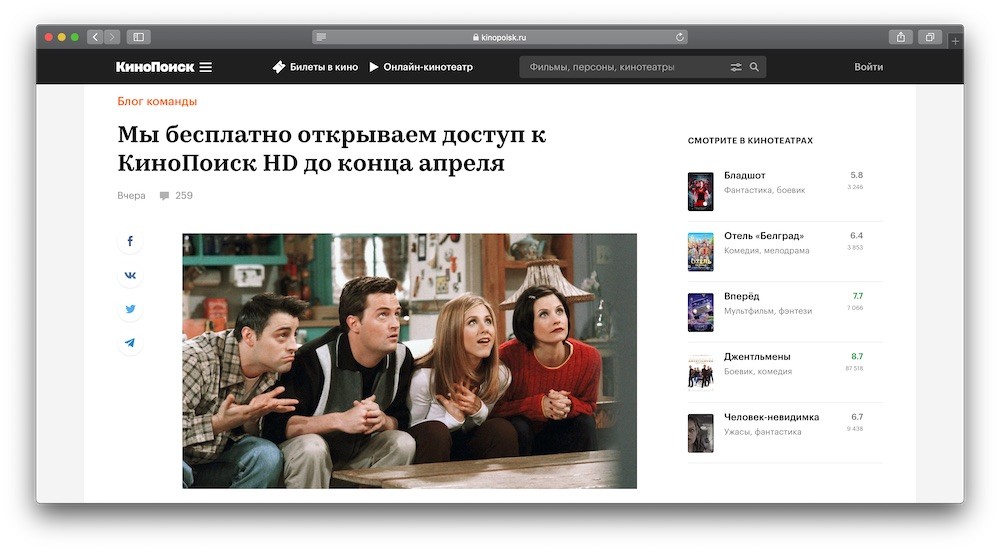This screenshot has height=551, width=1000.
Task: Open the КиноПоиск logo homepage
Action: click(155, 67)
